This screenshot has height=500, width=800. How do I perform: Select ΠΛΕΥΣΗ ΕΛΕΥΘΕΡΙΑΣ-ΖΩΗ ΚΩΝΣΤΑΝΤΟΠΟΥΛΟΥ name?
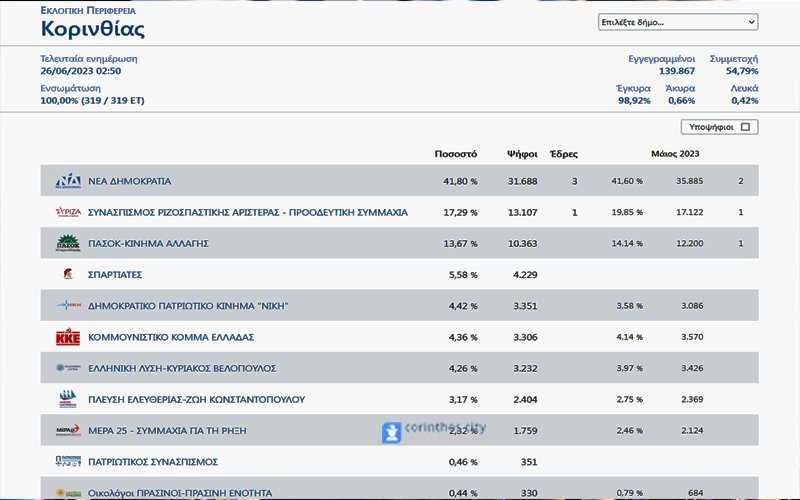pos(196,399)
